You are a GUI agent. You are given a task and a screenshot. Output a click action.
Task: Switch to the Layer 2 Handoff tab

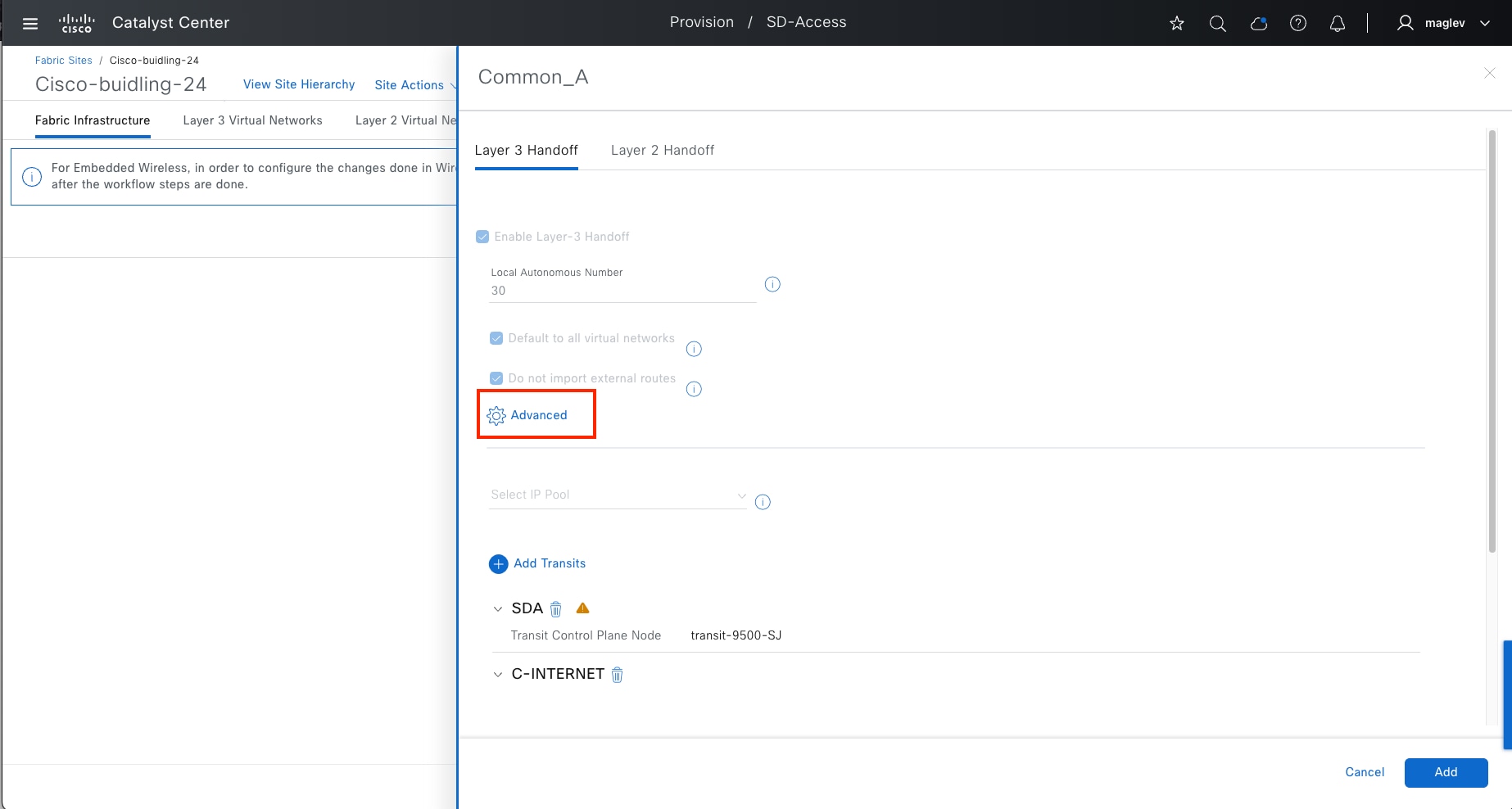(662, 151)
